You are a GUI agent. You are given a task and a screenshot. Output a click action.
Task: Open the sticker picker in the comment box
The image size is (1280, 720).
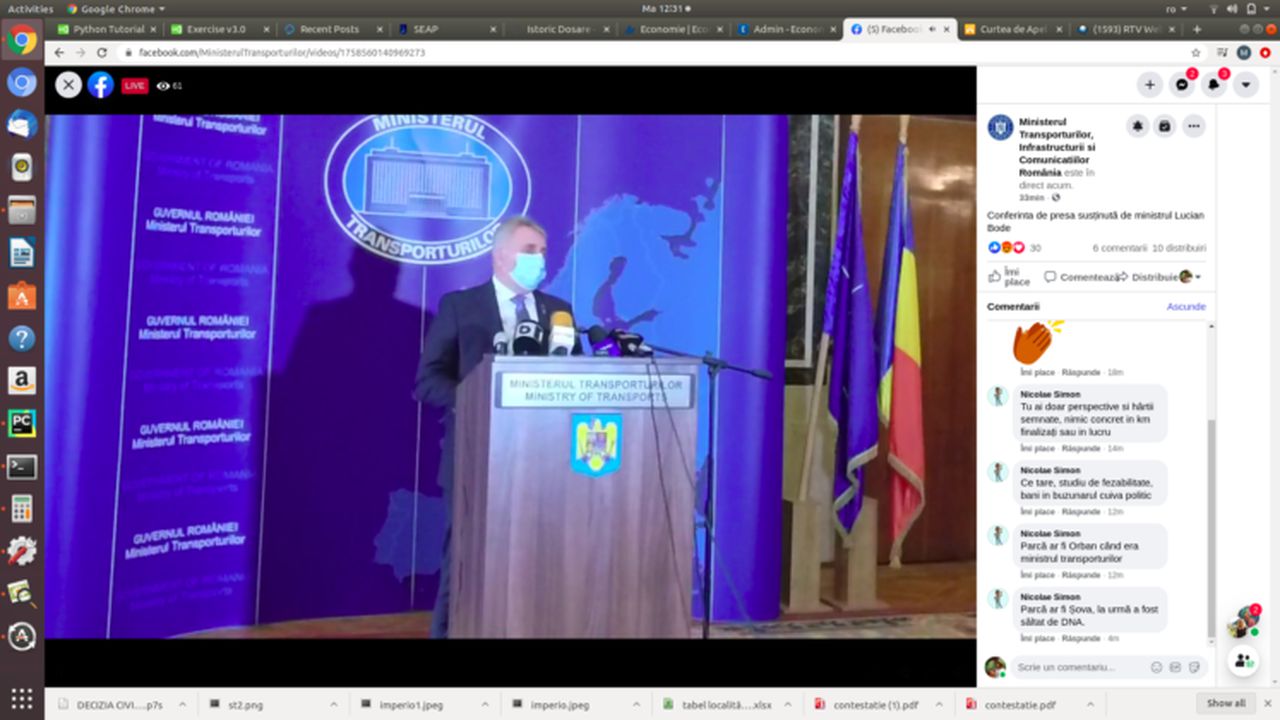pyautogui.click(x=1193, y=667)
